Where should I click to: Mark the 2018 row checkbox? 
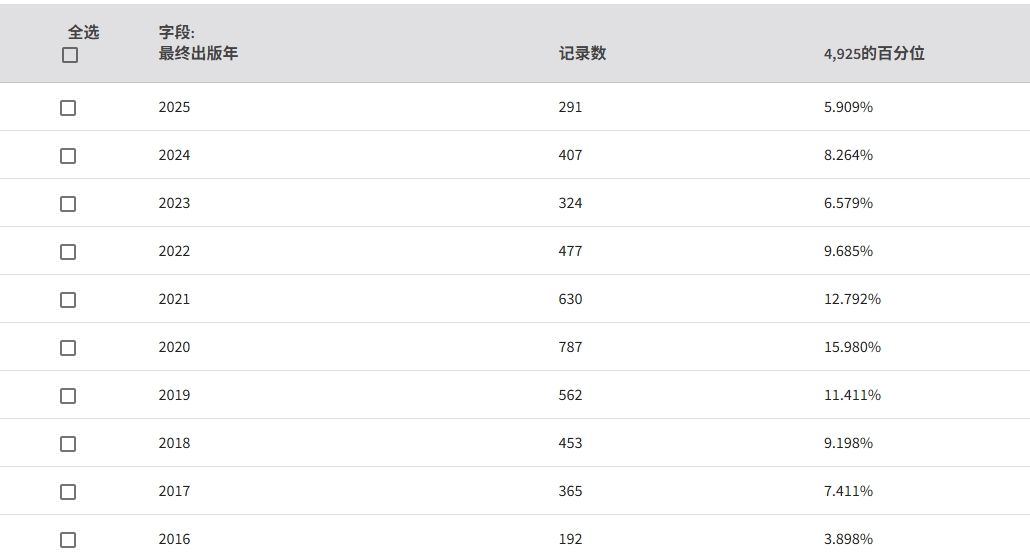(x=68, y=444)
